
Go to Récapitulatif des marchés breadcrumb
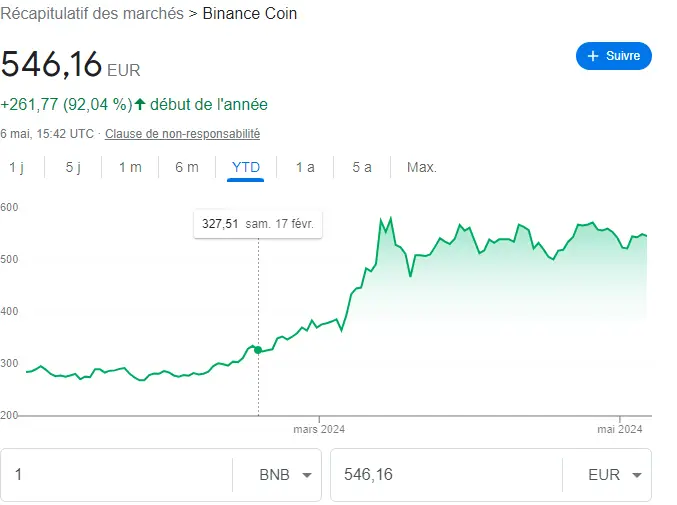[92, 14]
